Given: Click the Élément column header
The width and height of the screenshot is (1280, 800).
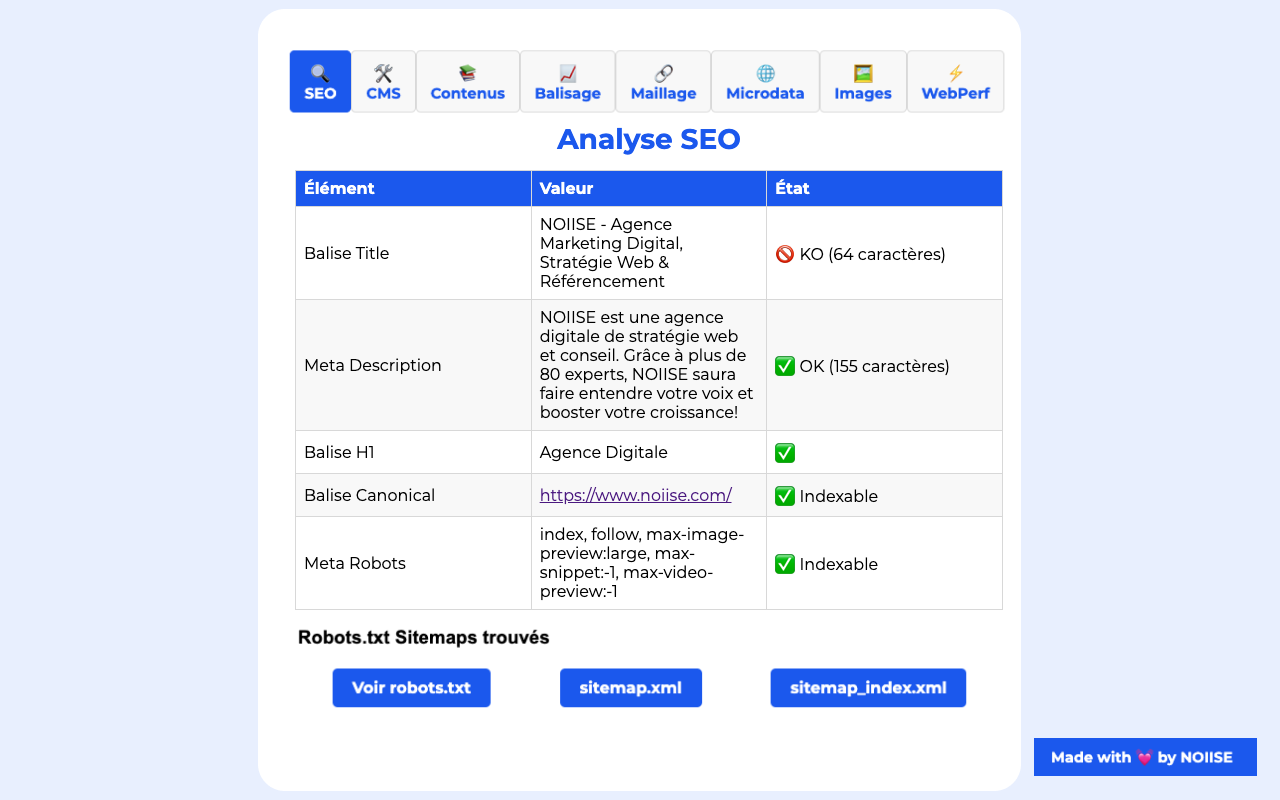Looking at the screenshot, I should tap(413, 188).
